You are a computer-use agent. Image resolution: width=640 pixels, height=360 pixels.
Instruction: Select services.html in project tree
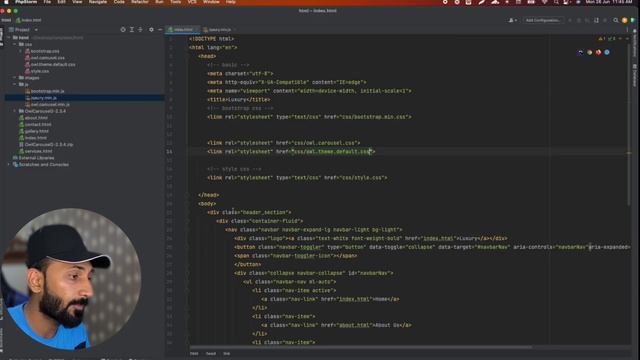pos(36,151)
